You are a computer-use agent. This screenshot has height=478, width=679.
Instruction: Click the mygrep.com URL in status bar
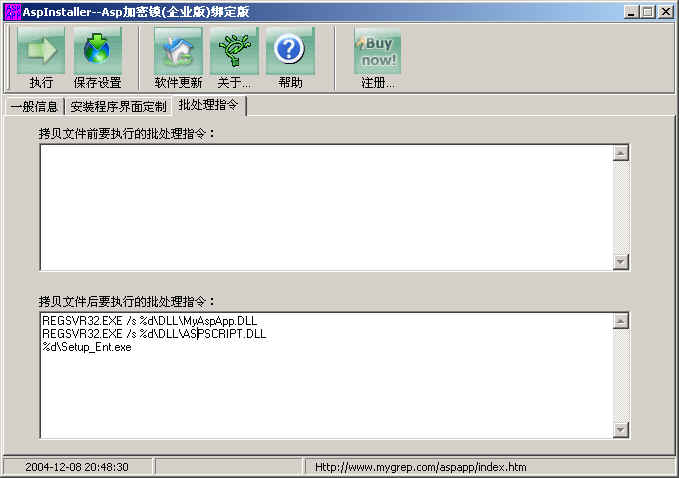(420, 467)
